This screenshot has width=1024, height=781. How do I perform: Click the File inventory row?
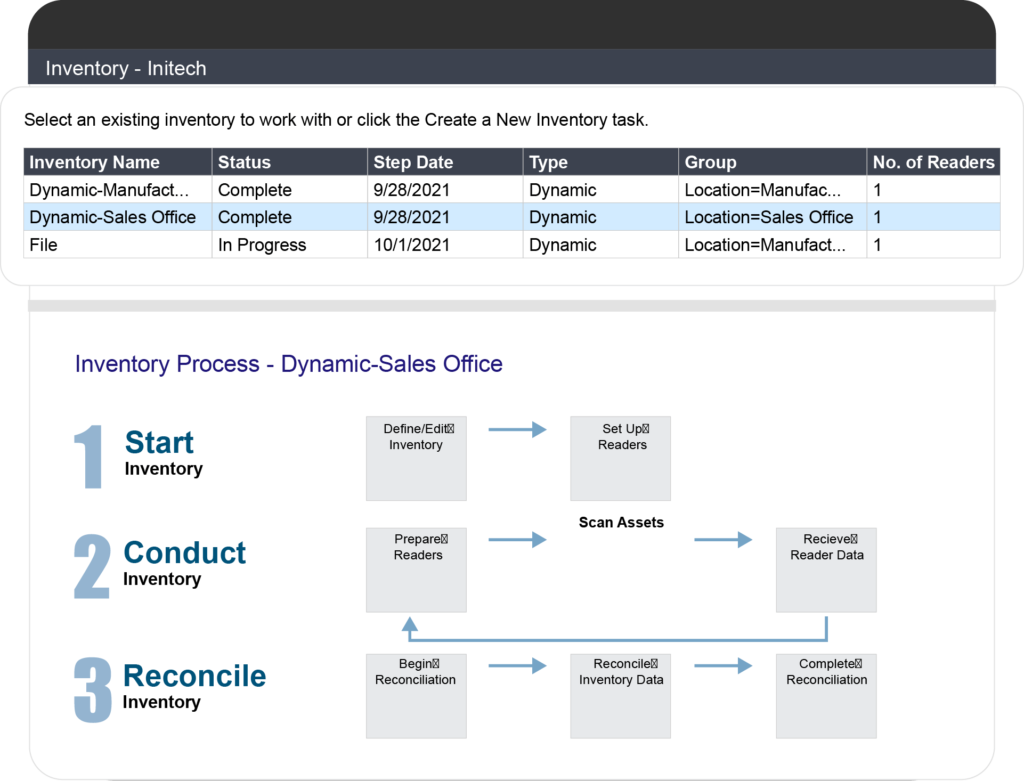[x=117, y=244]
